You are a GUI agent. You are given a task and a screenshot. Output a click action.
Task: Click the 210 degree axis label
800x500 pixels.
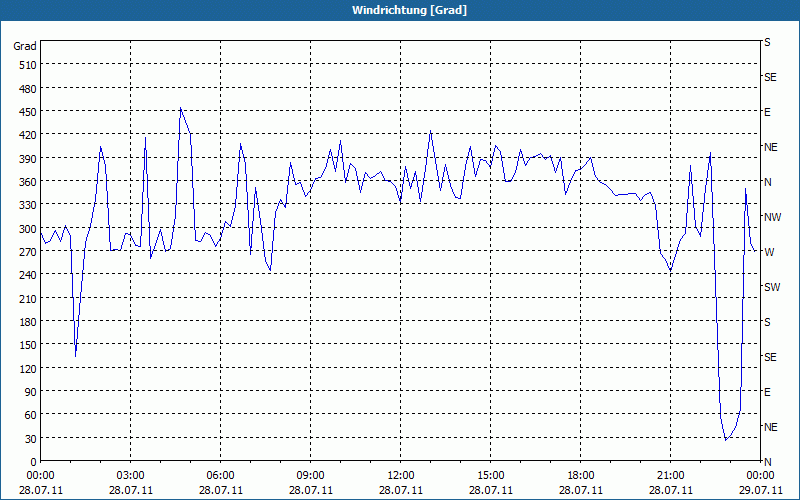[28, 298]
